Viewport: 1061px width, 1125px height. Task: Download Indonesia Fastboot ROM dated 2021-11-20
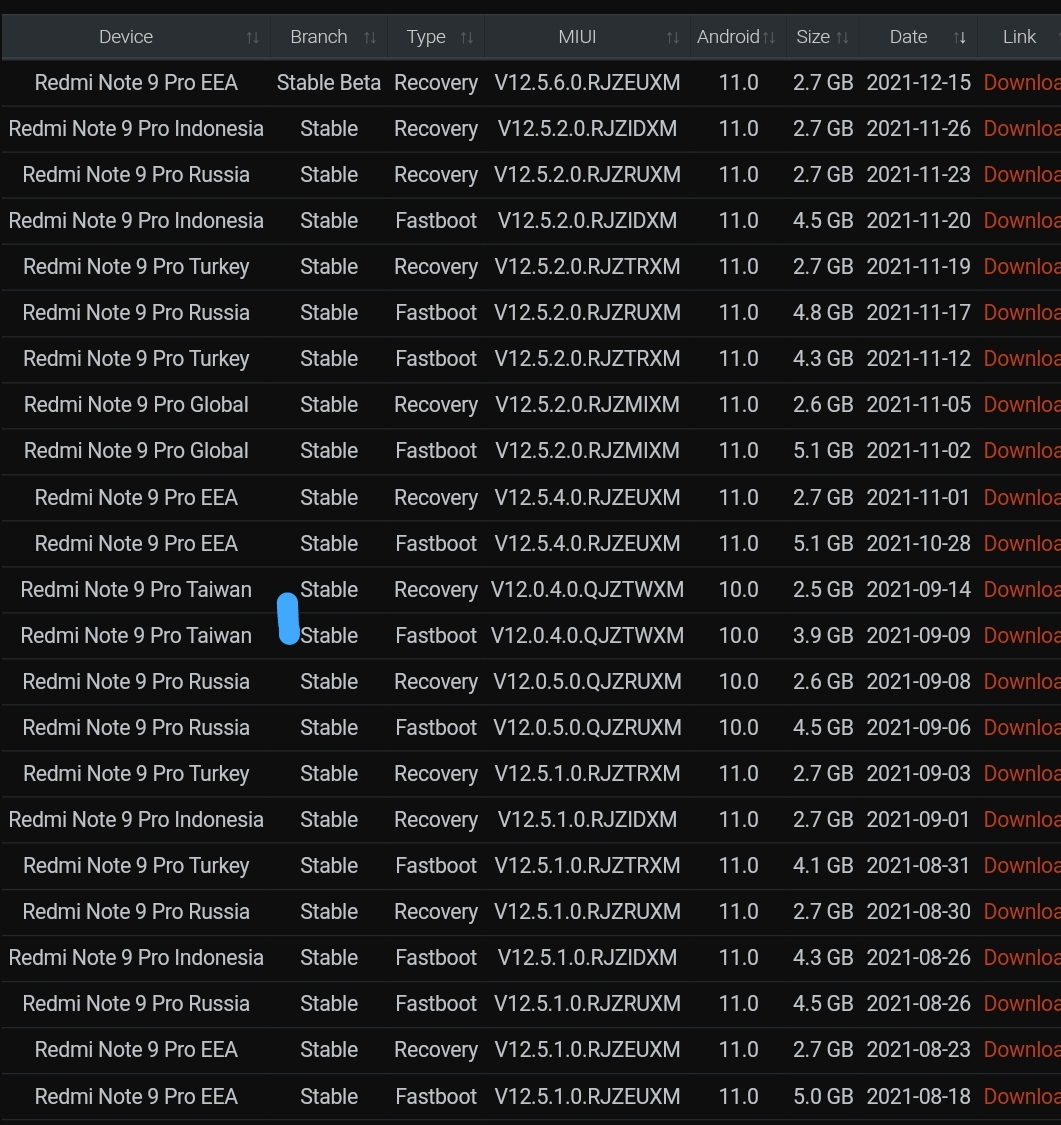click(x=1022, y=220)
